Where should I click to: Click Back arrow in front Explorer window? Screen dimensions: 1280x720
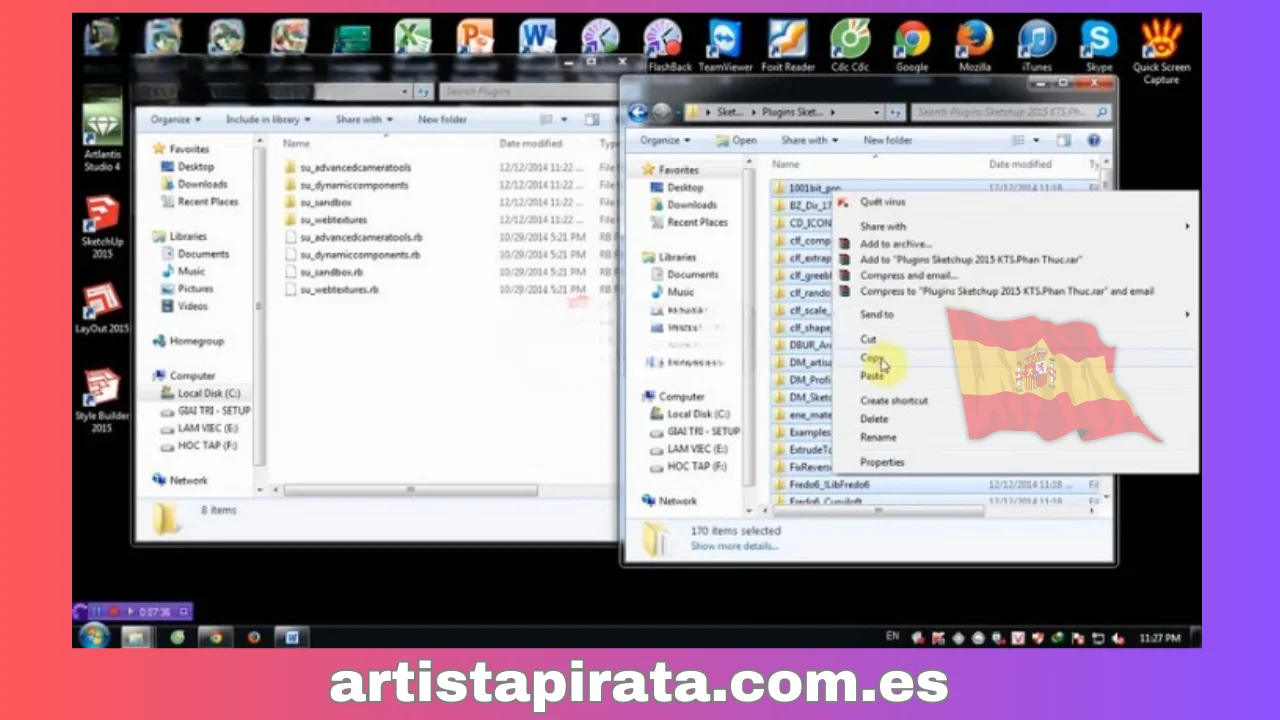pos(638,112)
